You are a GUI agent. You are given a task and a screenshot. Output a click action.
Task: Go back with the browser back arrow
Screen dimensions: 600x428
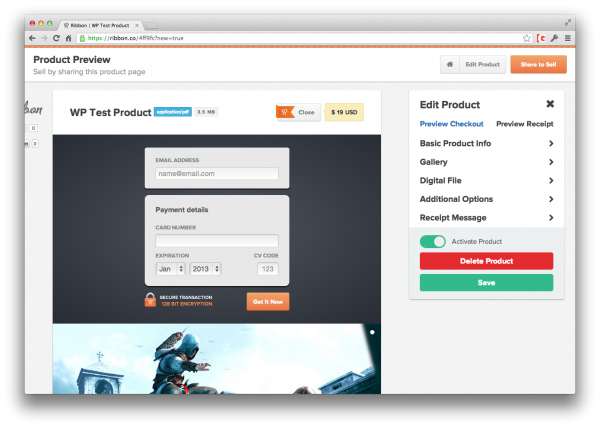[x=32, y=38]
